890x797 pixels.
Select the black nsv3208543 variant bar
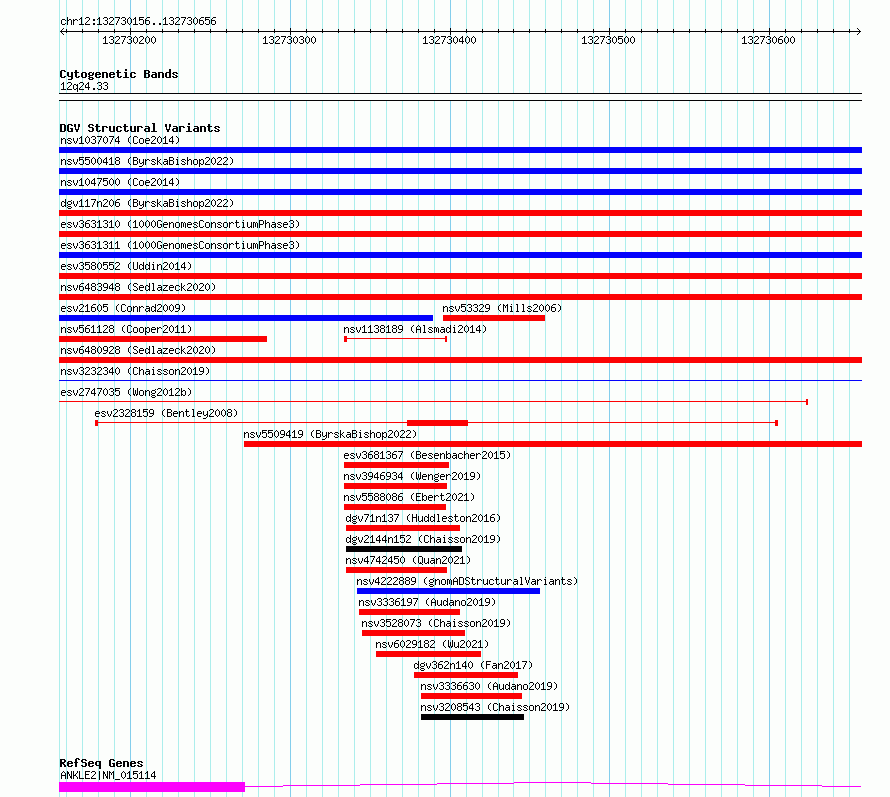pyautogui.click(x=472, y=717)
